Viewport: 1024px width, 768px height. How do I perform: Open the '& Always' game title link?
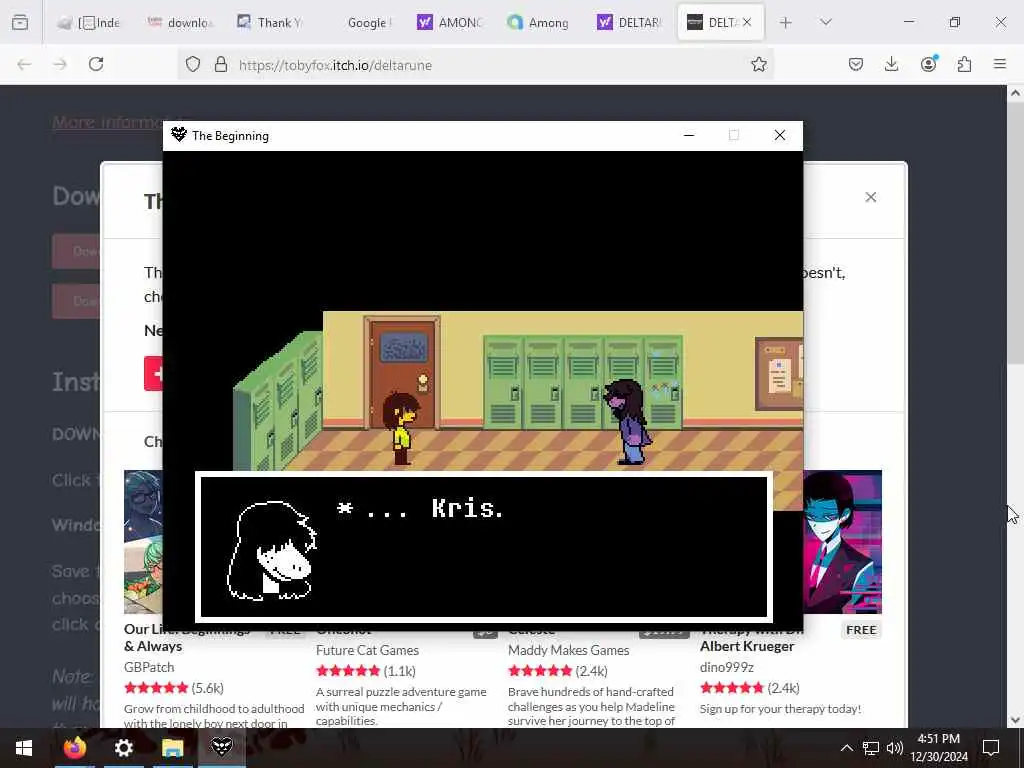tap(153, 646)
